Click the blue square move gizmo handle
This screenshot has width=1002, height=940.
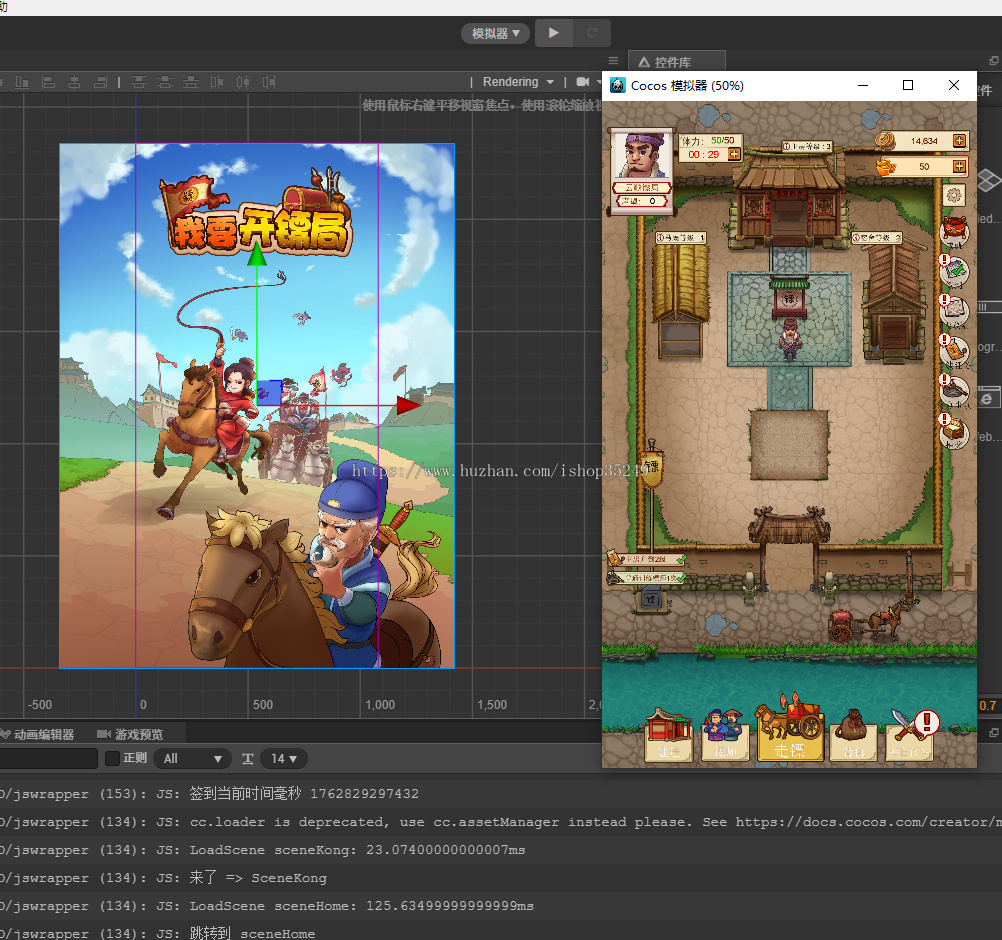click(269, 392)
